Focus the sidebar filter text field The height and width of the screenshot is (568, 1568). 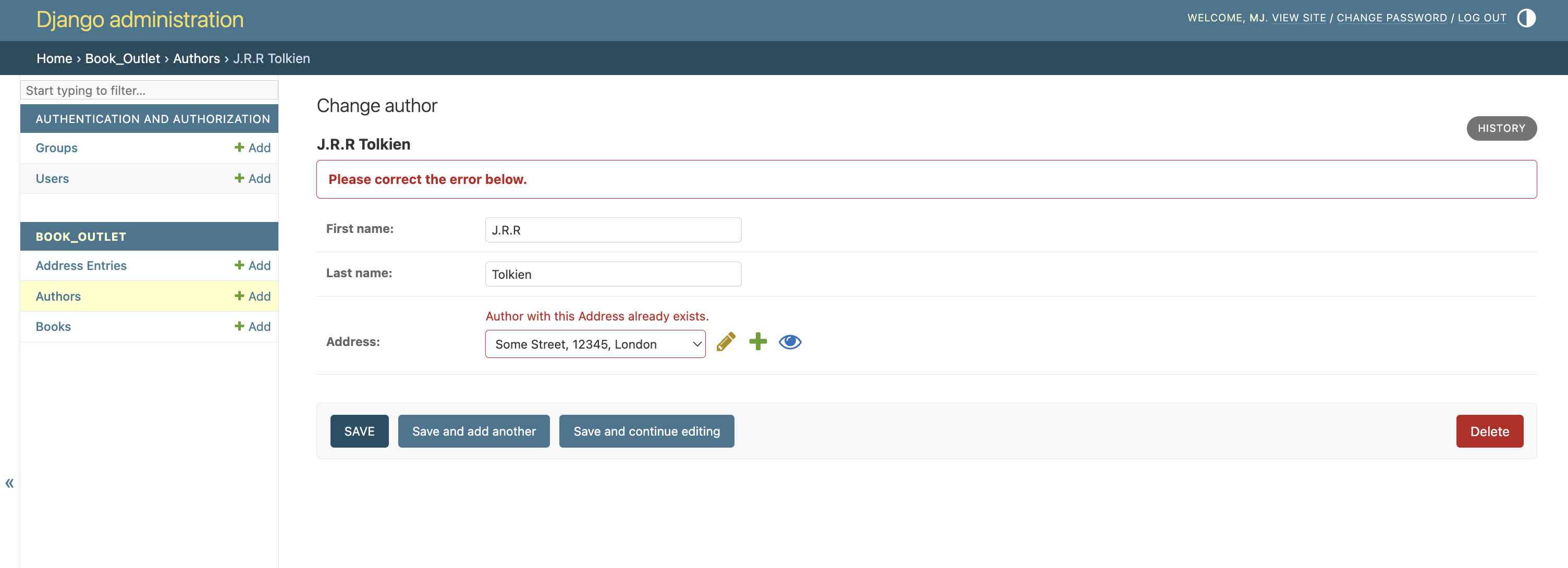pyautogui.click(x=149, y=91)
